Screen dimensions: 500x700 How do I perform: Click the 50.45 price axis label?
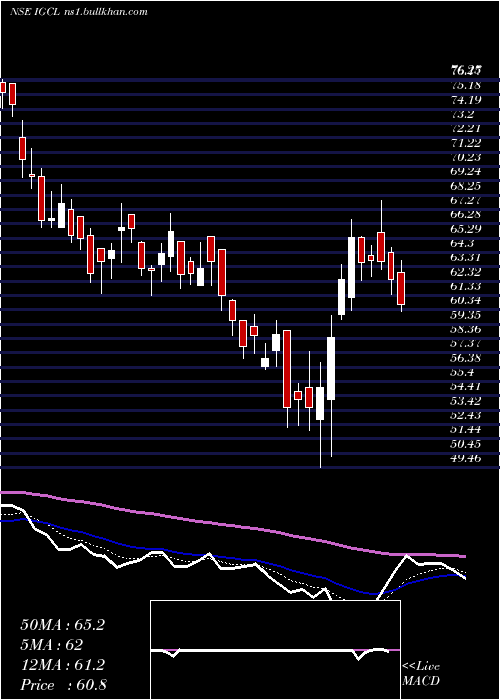(466, 445)
